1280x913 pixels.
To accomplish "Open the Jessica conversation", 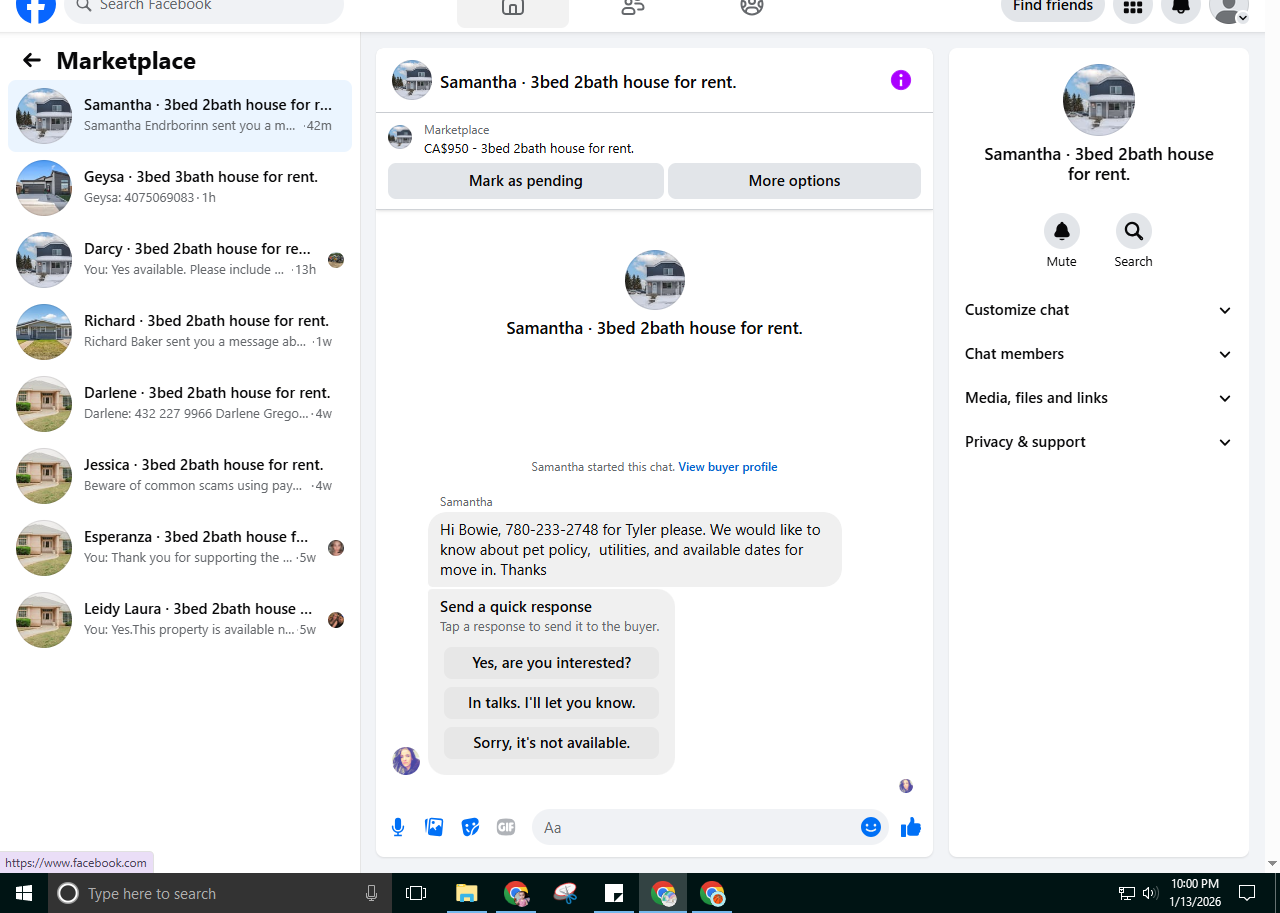I will tap(180, 476).
